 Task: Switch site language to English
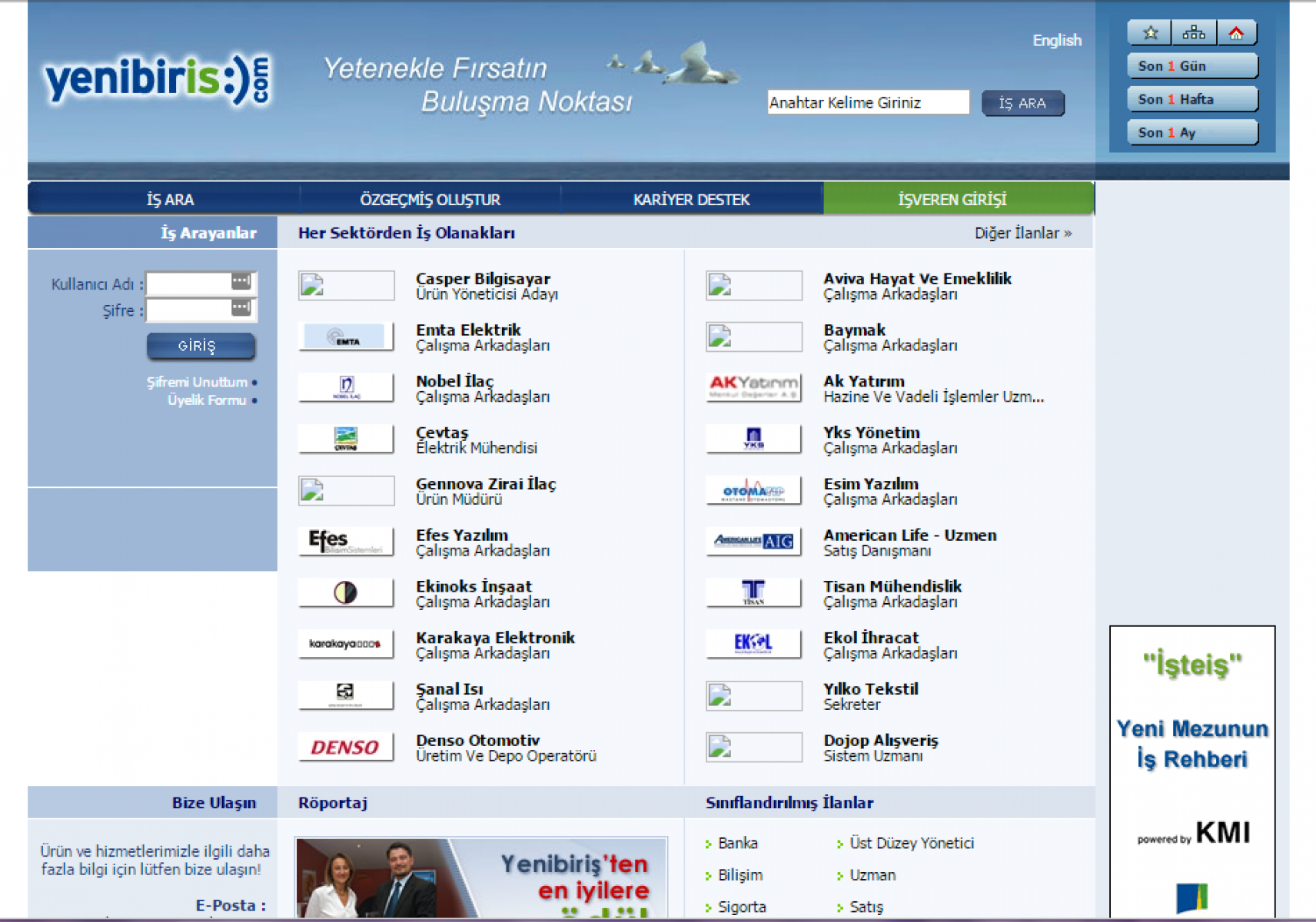click(x=1057, y=40)
